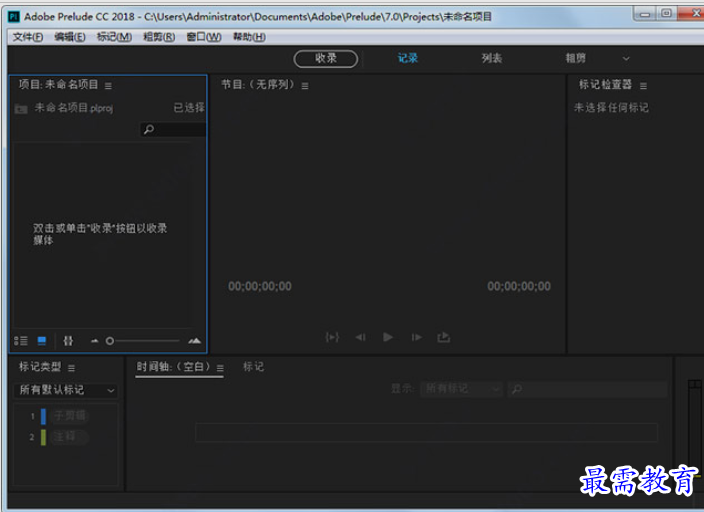
Task: Click the left 00;00;00;00 timecode
Action: (x=260, y=287)
